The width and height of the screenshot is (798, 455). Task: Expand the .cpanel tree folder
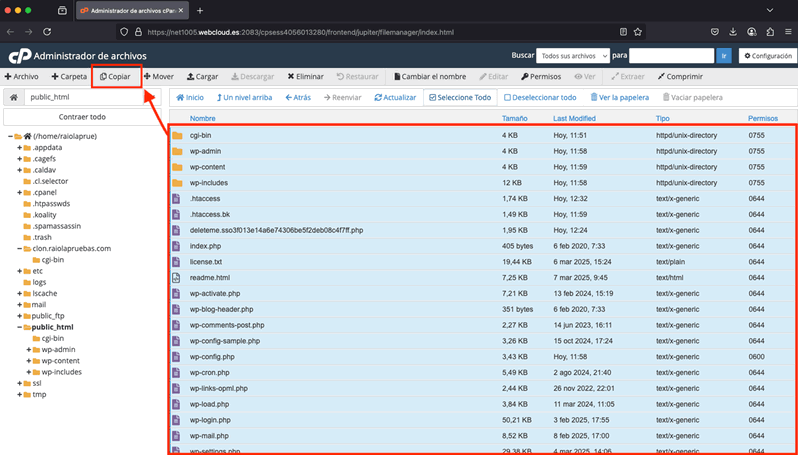point(20,192)
